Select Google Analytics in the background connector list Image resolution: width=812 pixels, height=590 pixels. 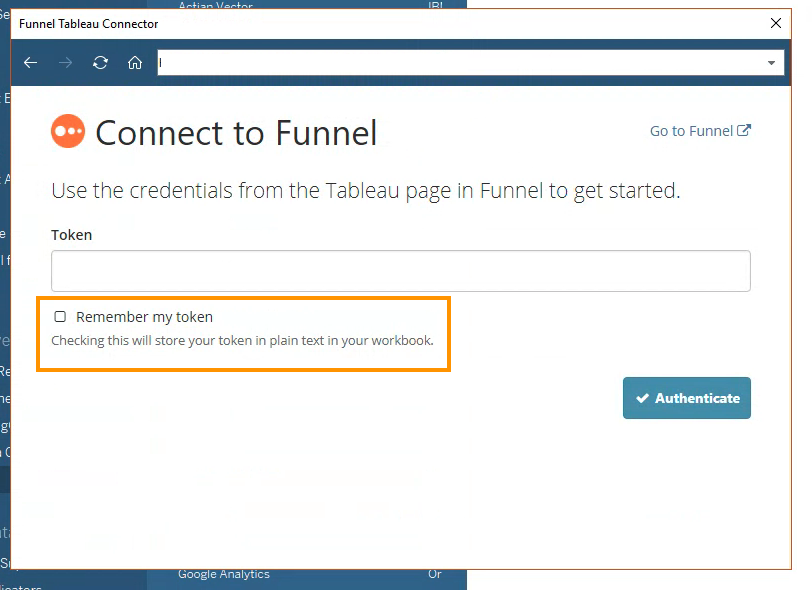click(x=224, y=574)
